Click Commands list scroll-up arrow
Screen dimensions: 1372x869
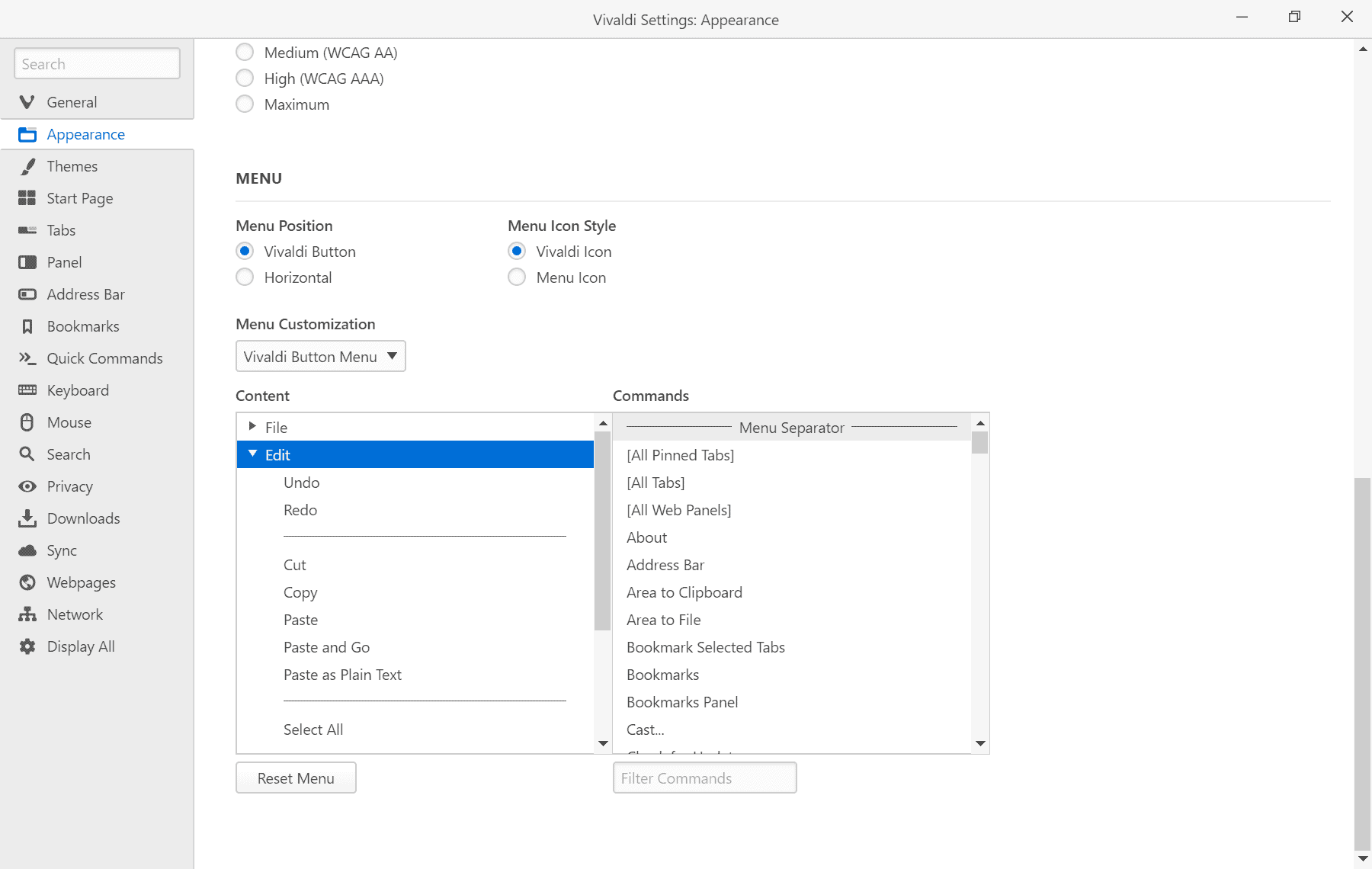[980, 422]
